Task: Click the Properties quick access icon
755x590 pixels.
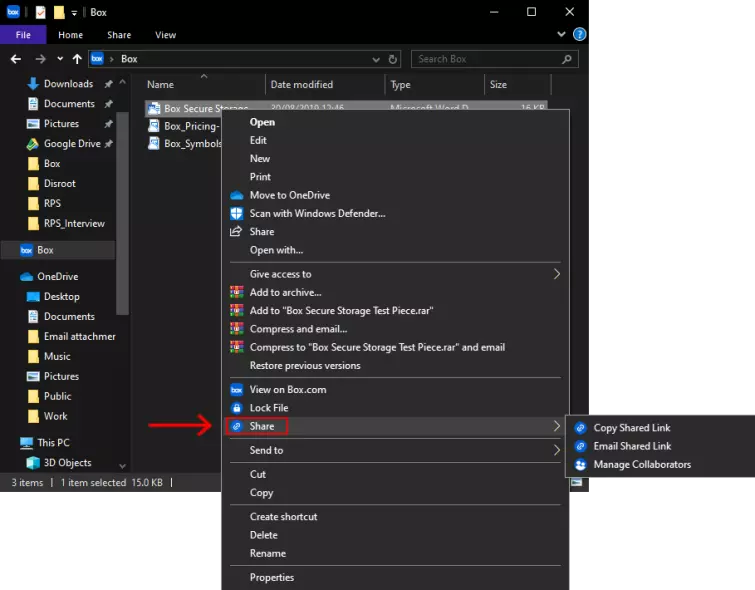Action: pyautogui.click(x=40, y=13)
